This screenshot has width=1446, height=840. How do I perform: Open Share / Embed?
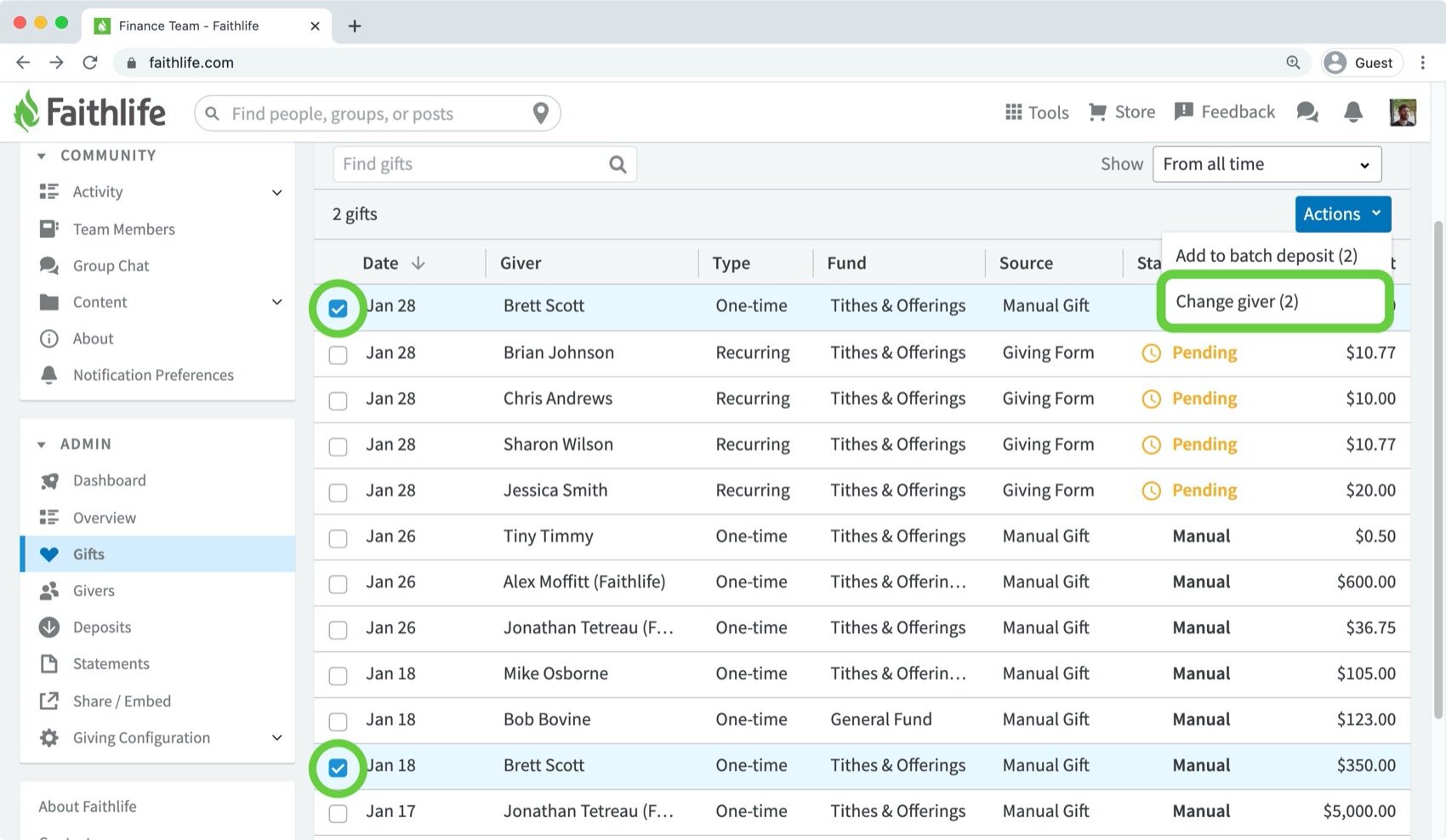pos(122,701)
